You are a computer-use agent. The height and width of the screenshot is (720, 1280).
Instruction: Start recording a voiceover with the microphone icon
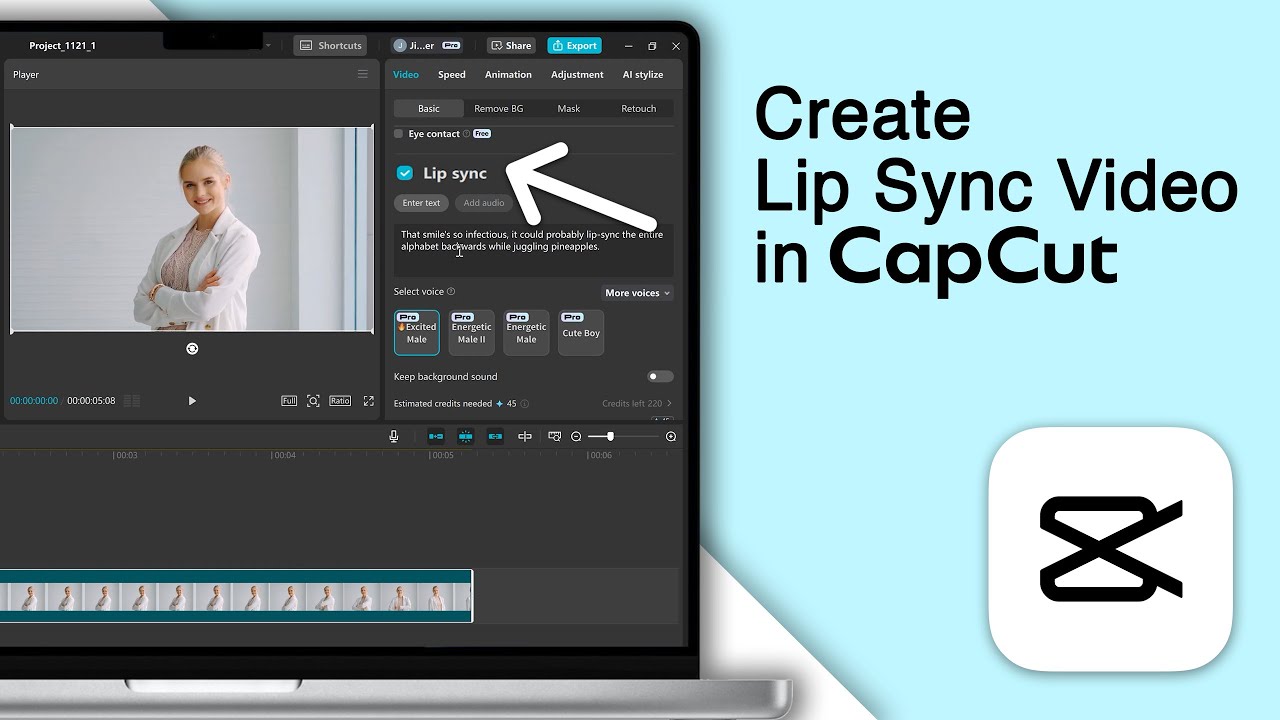click(394, 436)
